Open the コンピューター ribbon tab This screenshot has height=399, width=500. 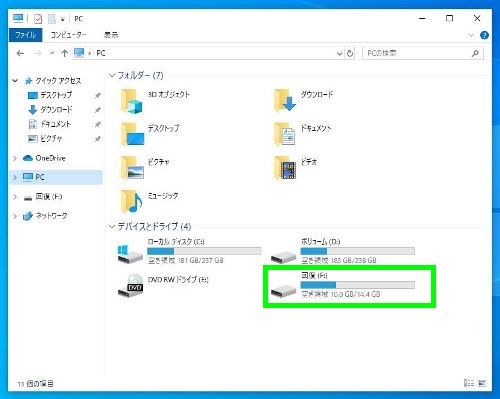(69, 35)
